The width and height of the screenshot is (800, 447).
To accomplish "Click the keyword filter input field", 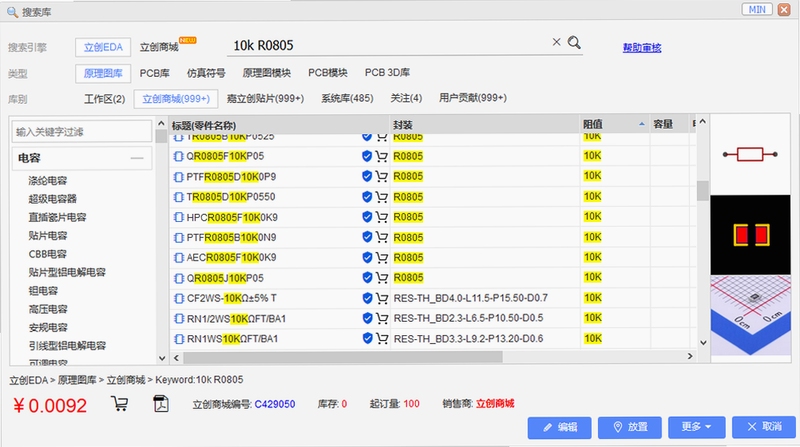I will (82, 132).
